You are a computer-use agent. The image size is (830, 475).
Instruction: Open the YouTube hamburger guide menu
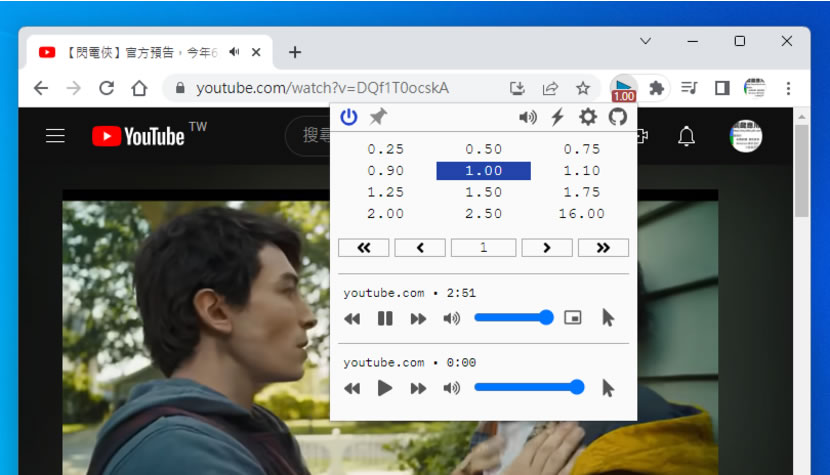coord(56,136)
